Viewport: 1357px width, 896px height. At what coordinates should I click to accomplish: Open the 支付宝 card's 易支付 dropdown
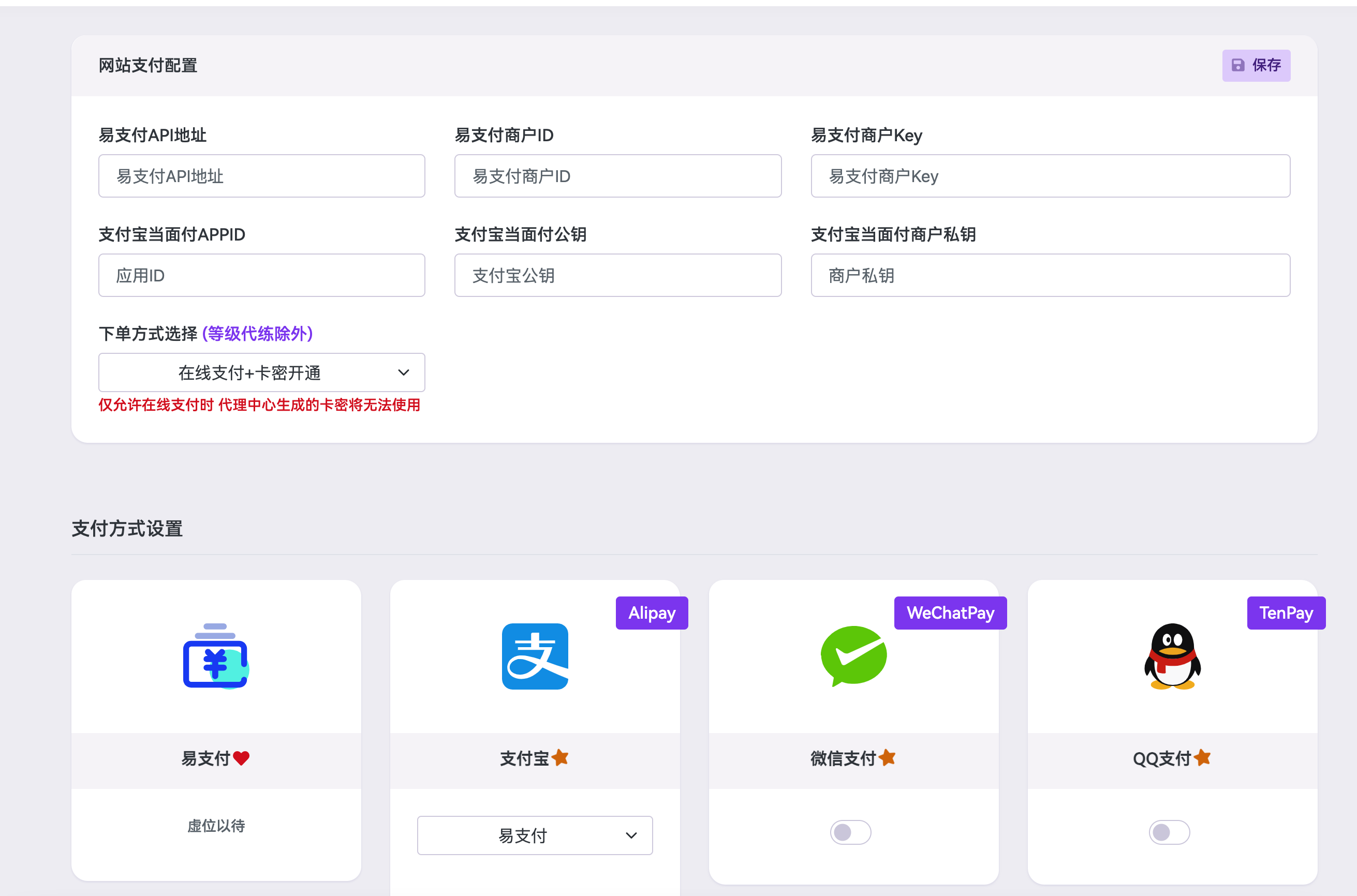pyautogui.click(x=535, y=835)
